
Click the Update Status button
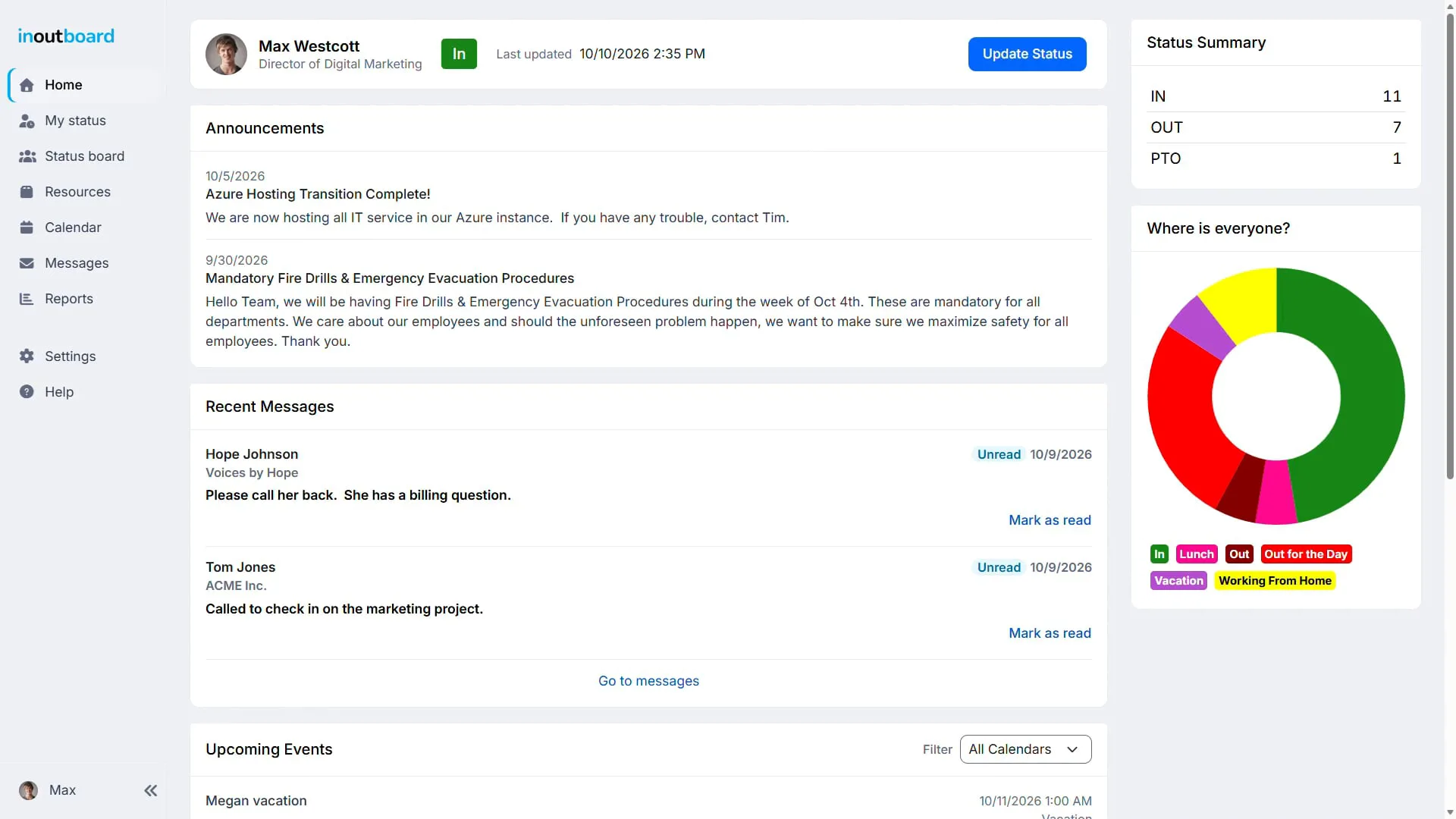click(x=1027, y=54)
